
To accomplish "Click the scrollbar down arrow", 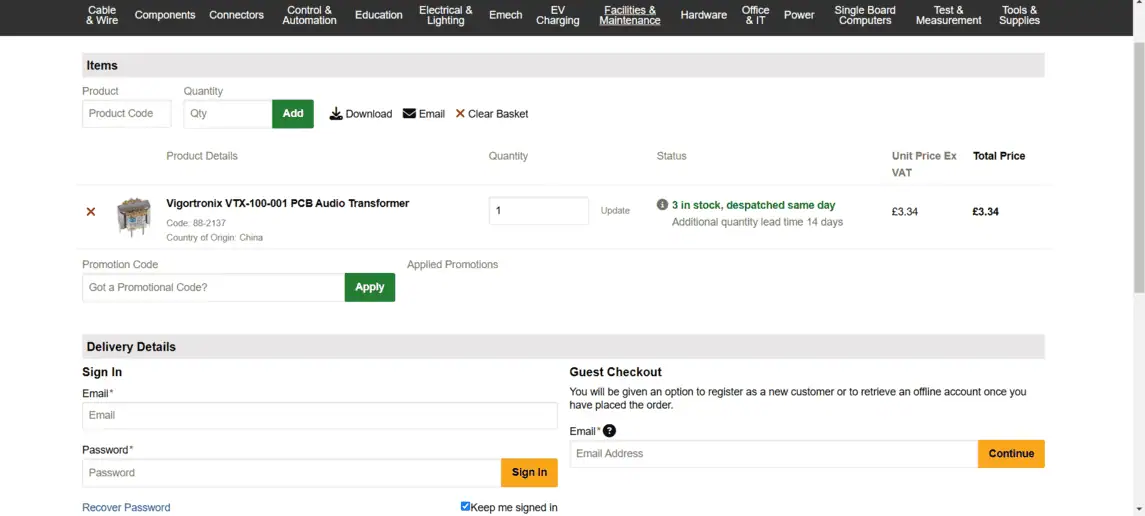I will pos(1138,509).
